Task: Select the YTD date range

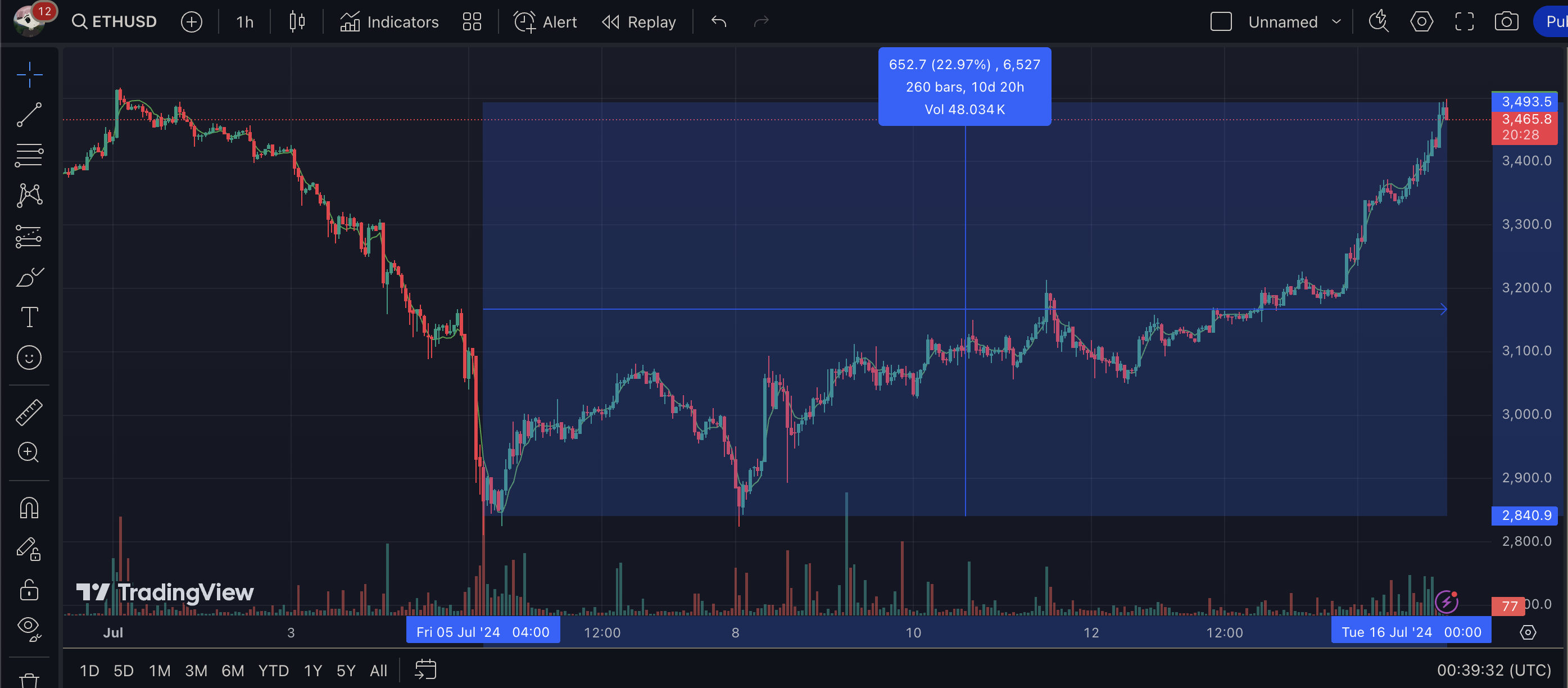Action: [x=273, y=671]
